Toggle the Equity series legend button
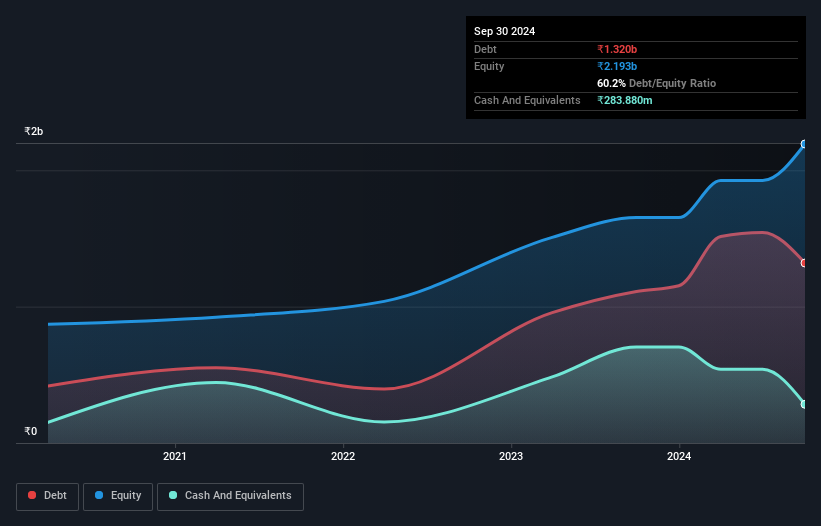 click(x=118, y=496)
